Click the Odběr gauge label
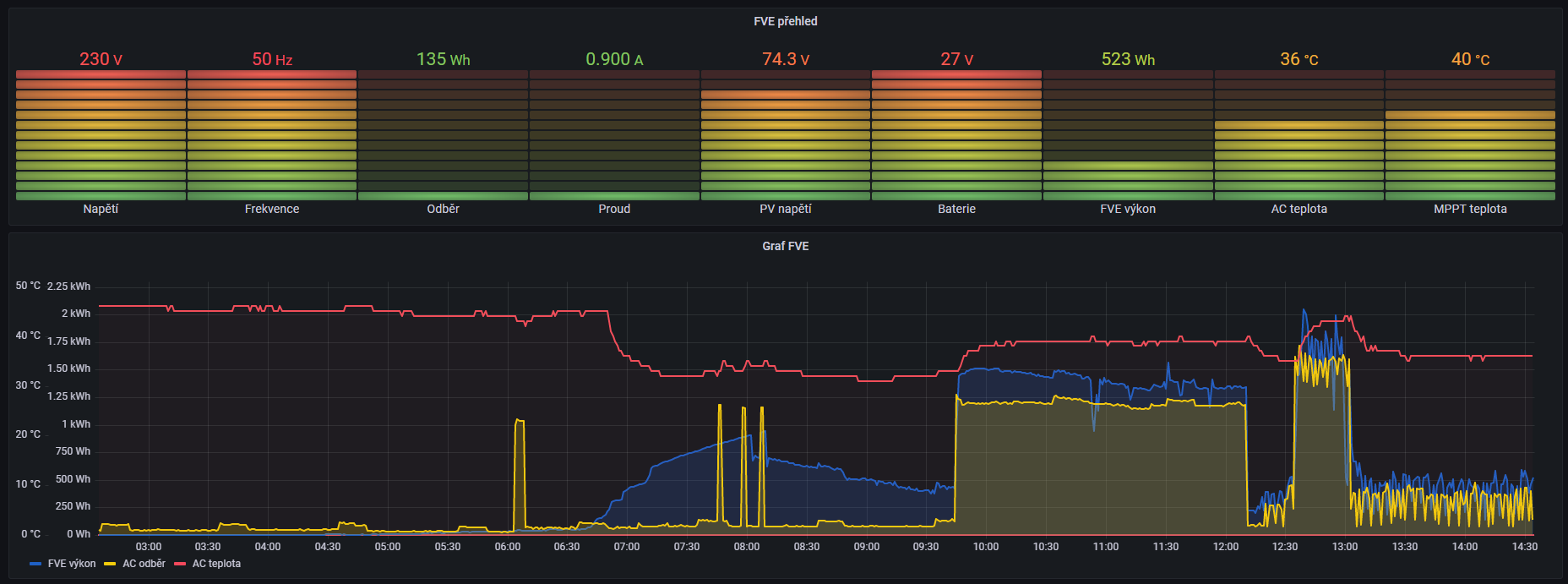 coord(443,209)
